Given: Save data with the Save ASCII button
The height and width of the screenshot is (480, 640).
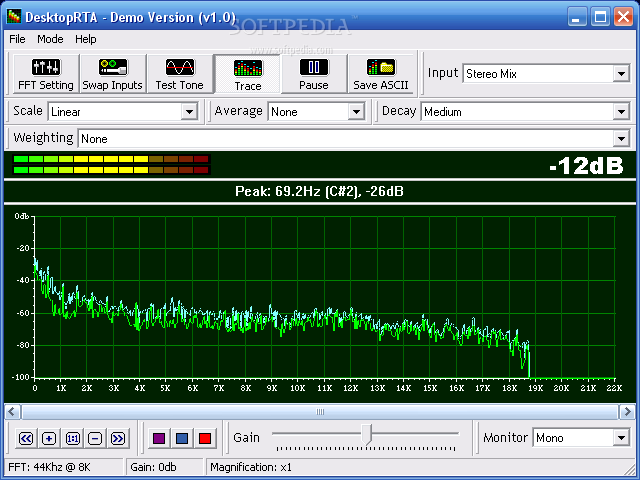Looking at the screenshot, I should 381,74.
